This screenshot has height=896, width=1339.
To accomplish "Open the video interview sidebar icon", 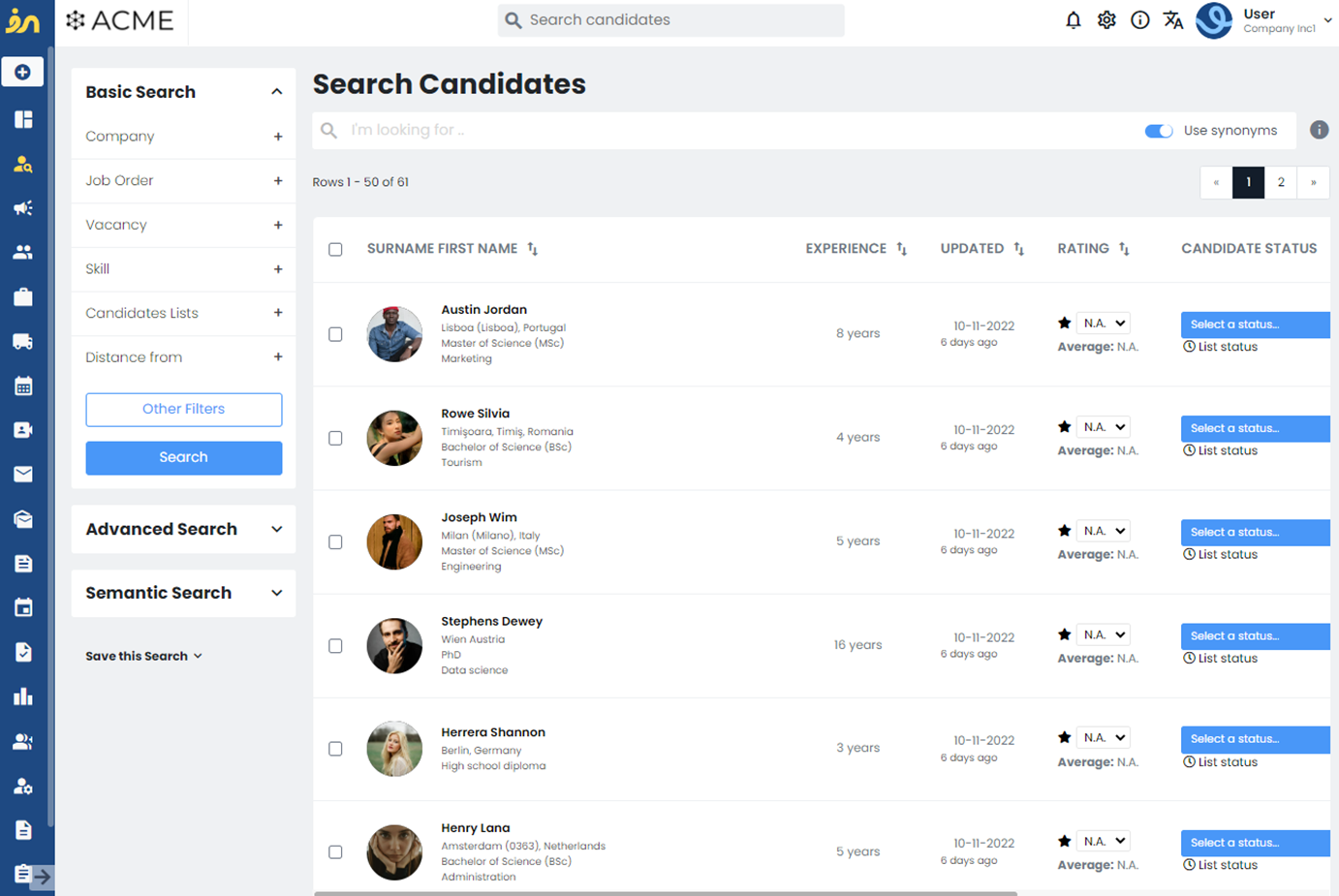I will click(x=23, y=430).
